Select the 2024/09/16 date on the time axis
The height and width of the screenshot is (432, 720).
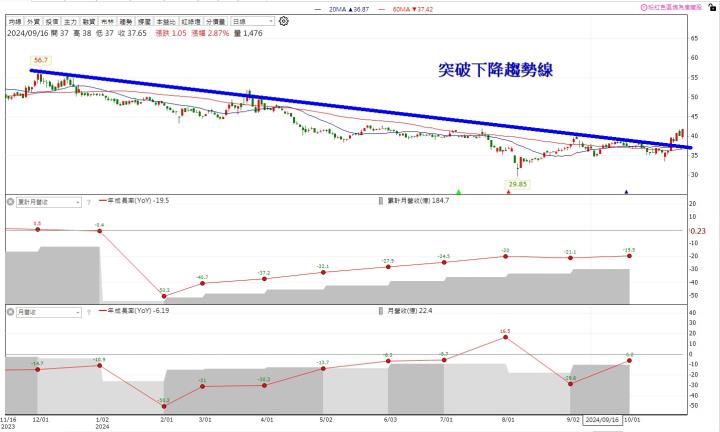[x=602, y=420]
